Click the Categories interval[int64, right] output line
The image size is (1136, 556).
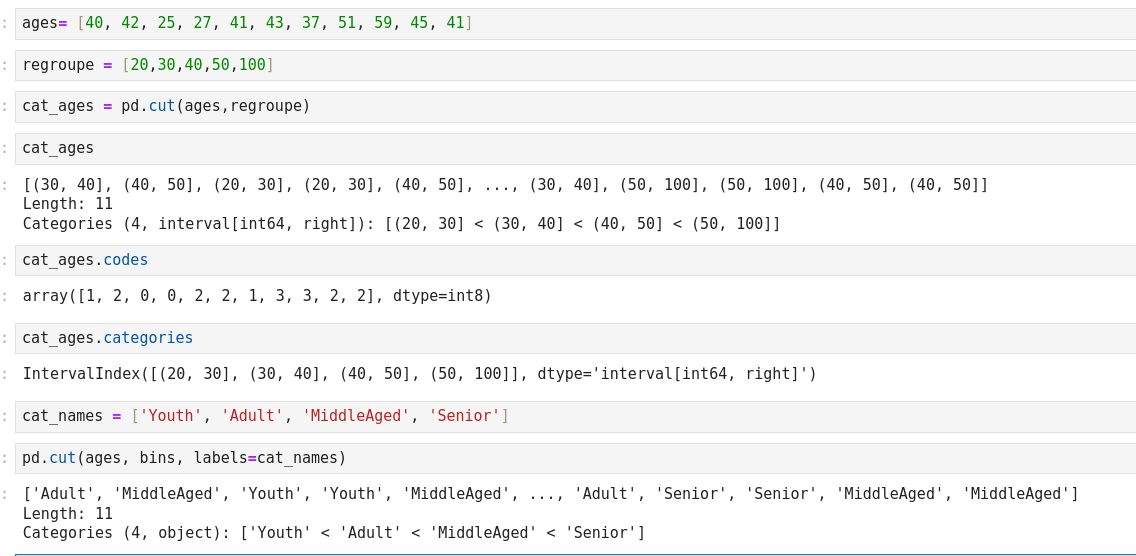point(401,223)
